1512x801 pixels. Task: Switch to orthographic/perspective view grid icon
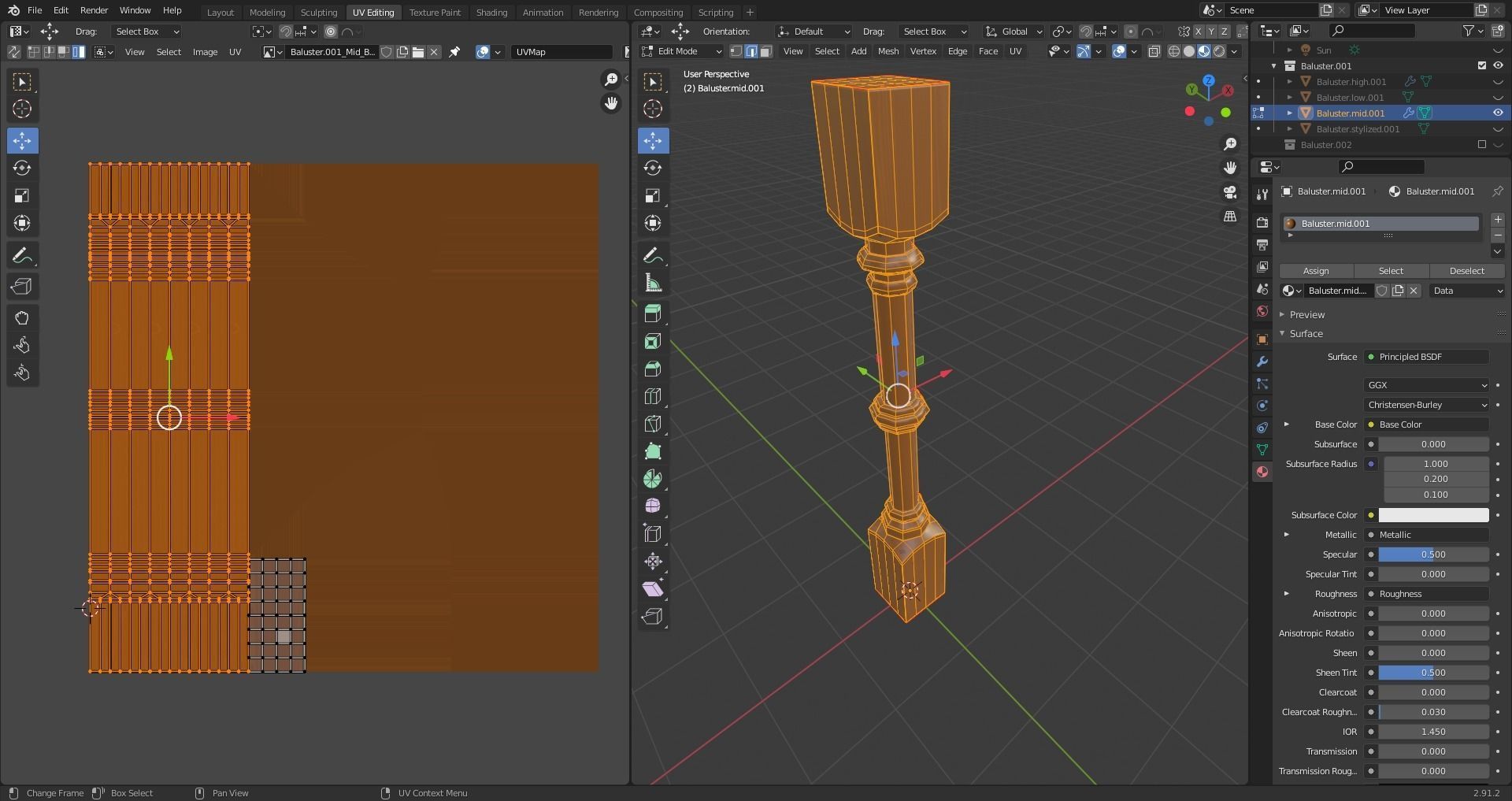(1230, 217)
